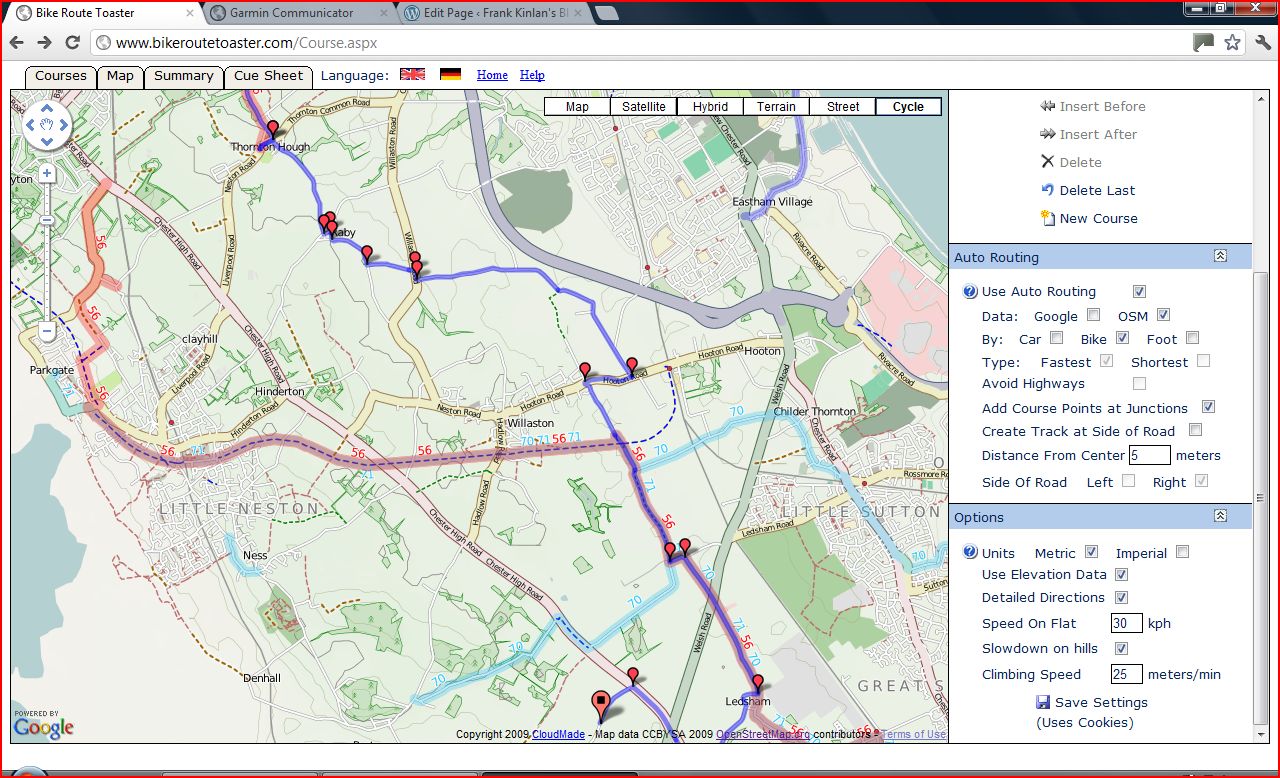Image resolution: width=1280 pixels, height=778 pixels.
Task: Click the Save Settings floppy disk icon
Action: click(1043, 703)
